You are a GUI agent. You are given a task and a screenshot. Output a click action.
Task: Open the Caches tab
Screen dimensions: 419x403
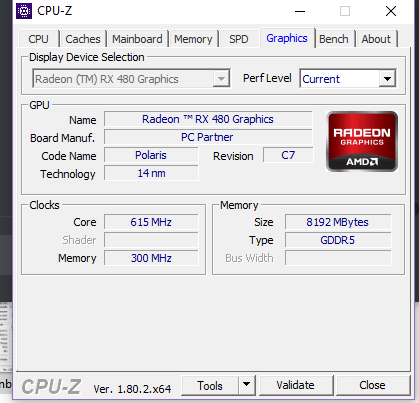83,39
